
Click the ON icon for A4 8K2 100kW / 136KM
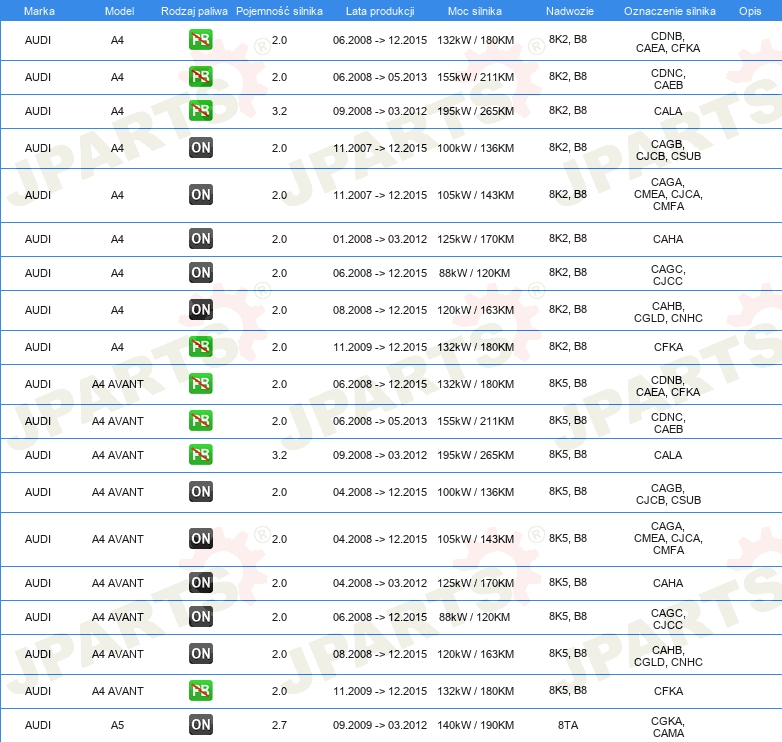click(x=201, y=148)
